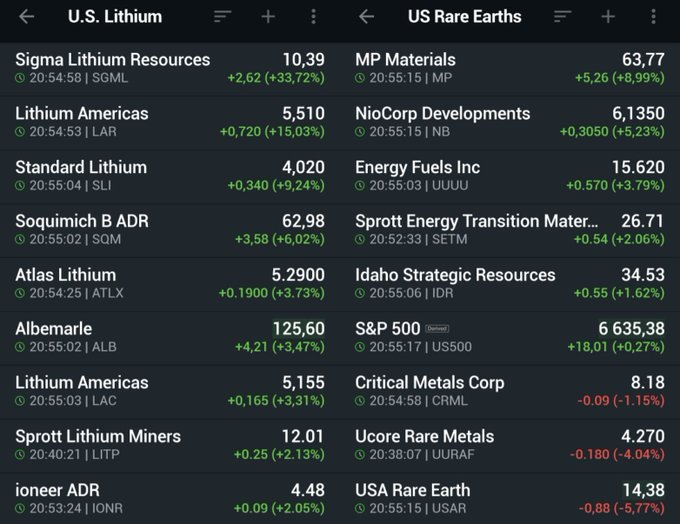Tap the +0,165 (+3,31%) change value

pyautogui.click(x=276, y=400)
